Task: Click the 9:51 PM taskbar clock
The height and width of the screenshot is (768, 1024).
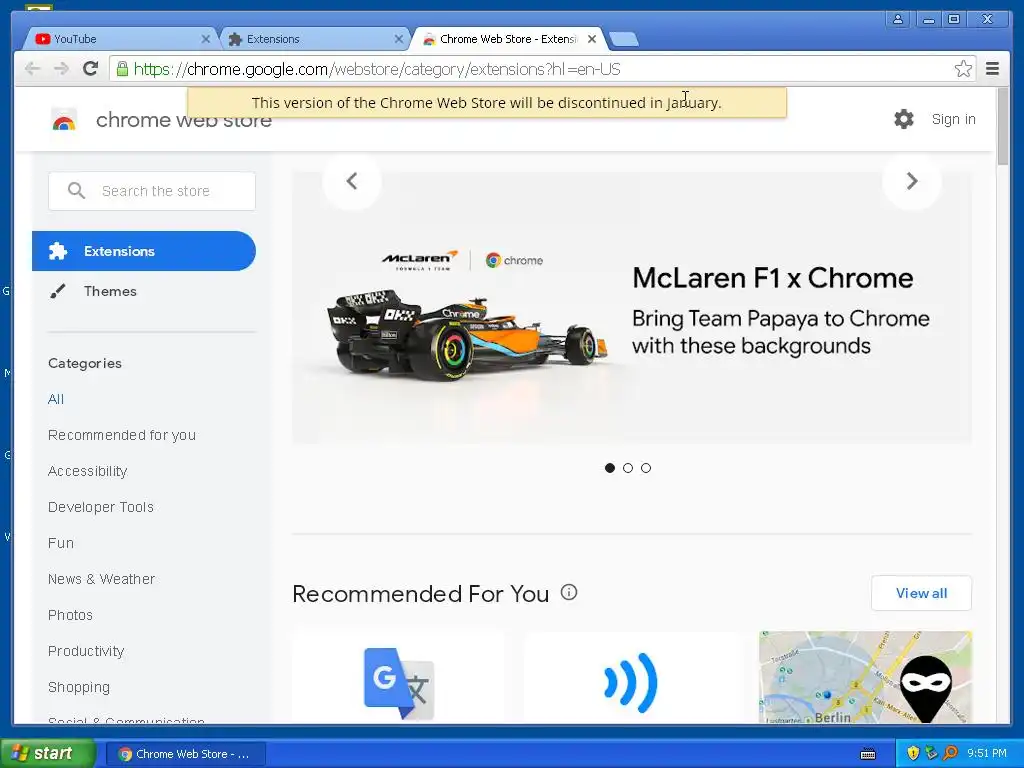Action: point(987,753)
